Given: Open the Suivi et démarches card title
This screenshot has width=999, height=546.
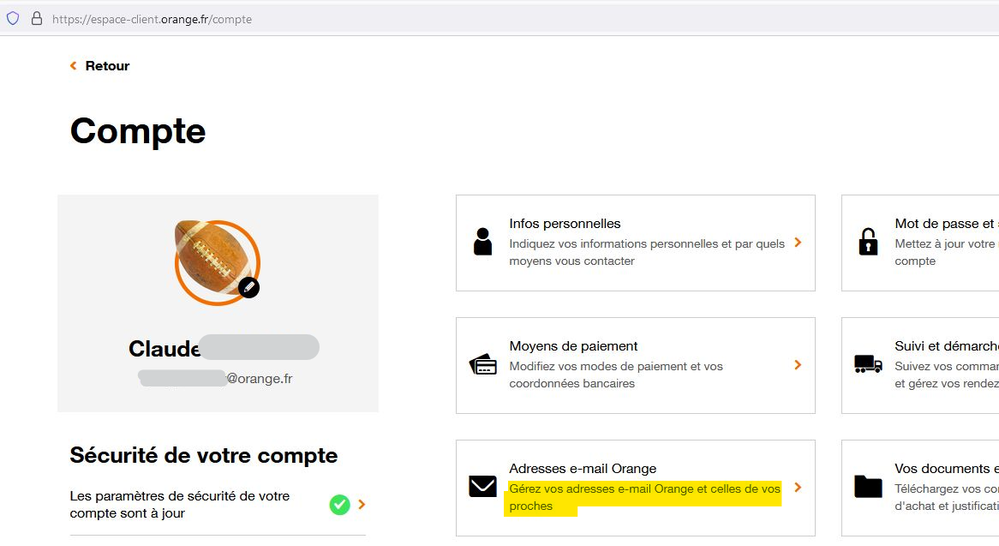Looking at the screenshot, I should pos(946,346).
